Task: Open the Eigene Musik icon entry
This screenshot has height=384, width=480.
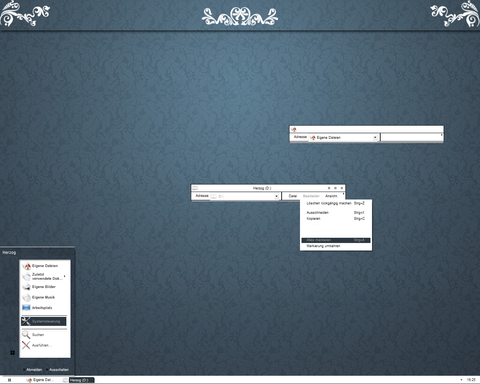Action: tap(26, 297)
